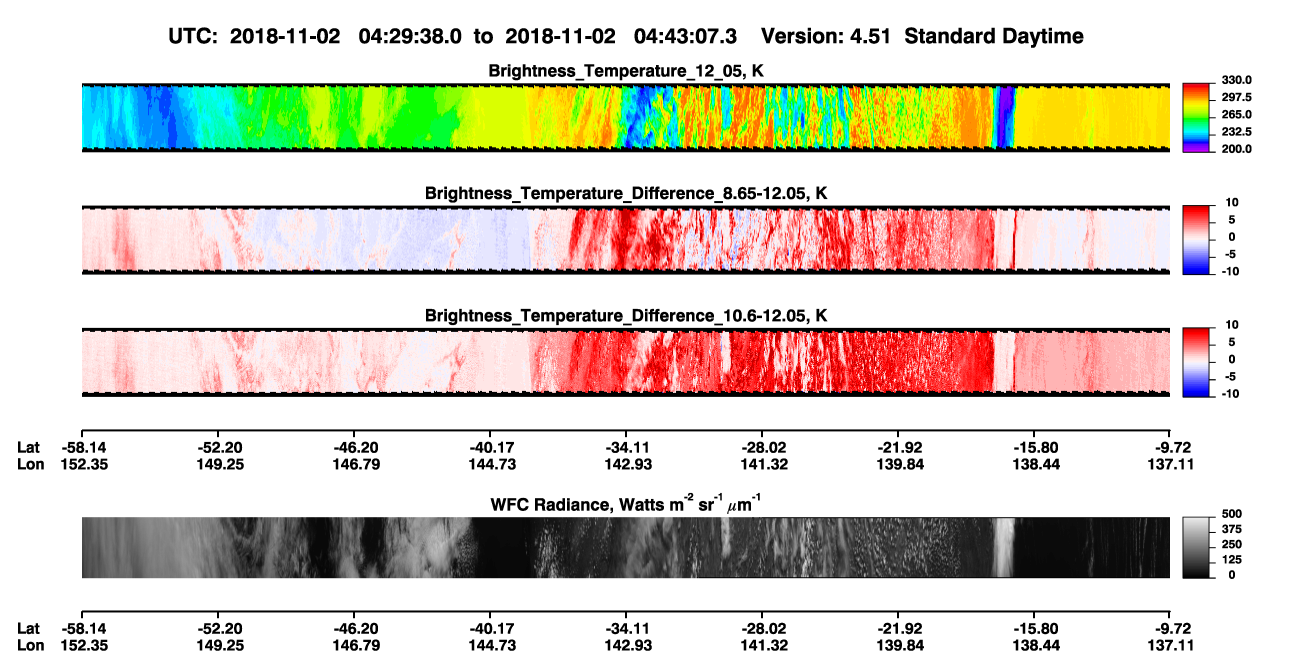
Task: Click the Standard Daytime header text
Action: click(992, 36)
